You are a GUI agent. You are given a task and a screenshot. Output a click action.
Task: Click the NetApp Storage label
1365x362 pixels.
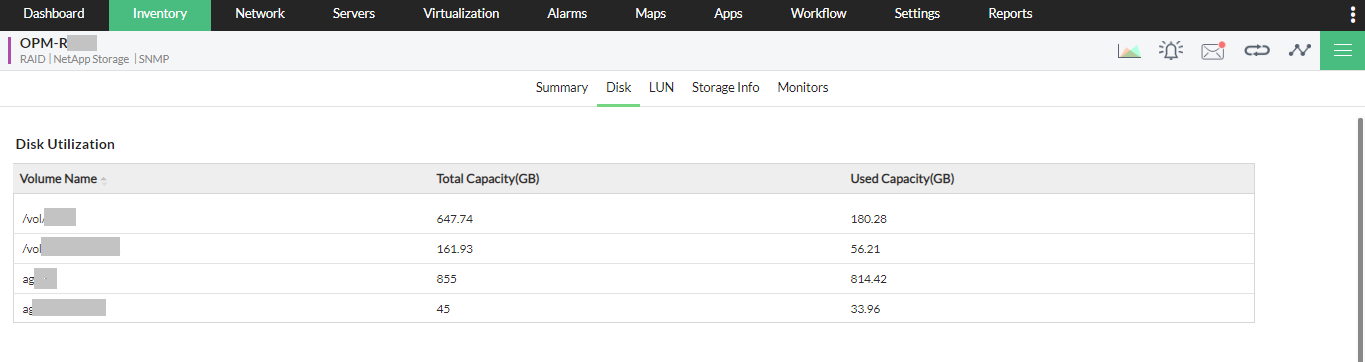coord(91,60)
